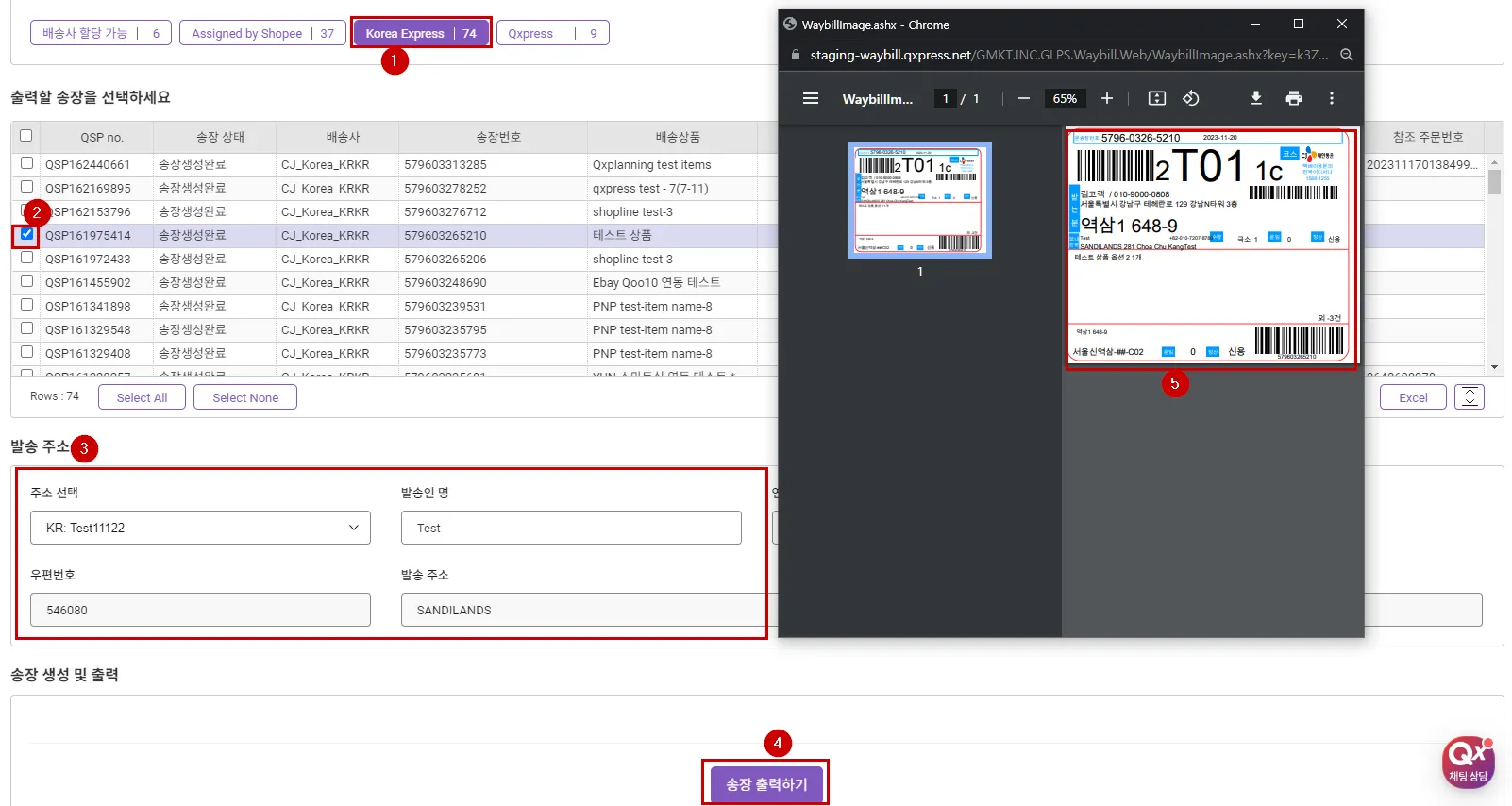Select the page 1 waybill thumbnail
This screenshot has height=806, width=1512.
(x=919, y=200)
